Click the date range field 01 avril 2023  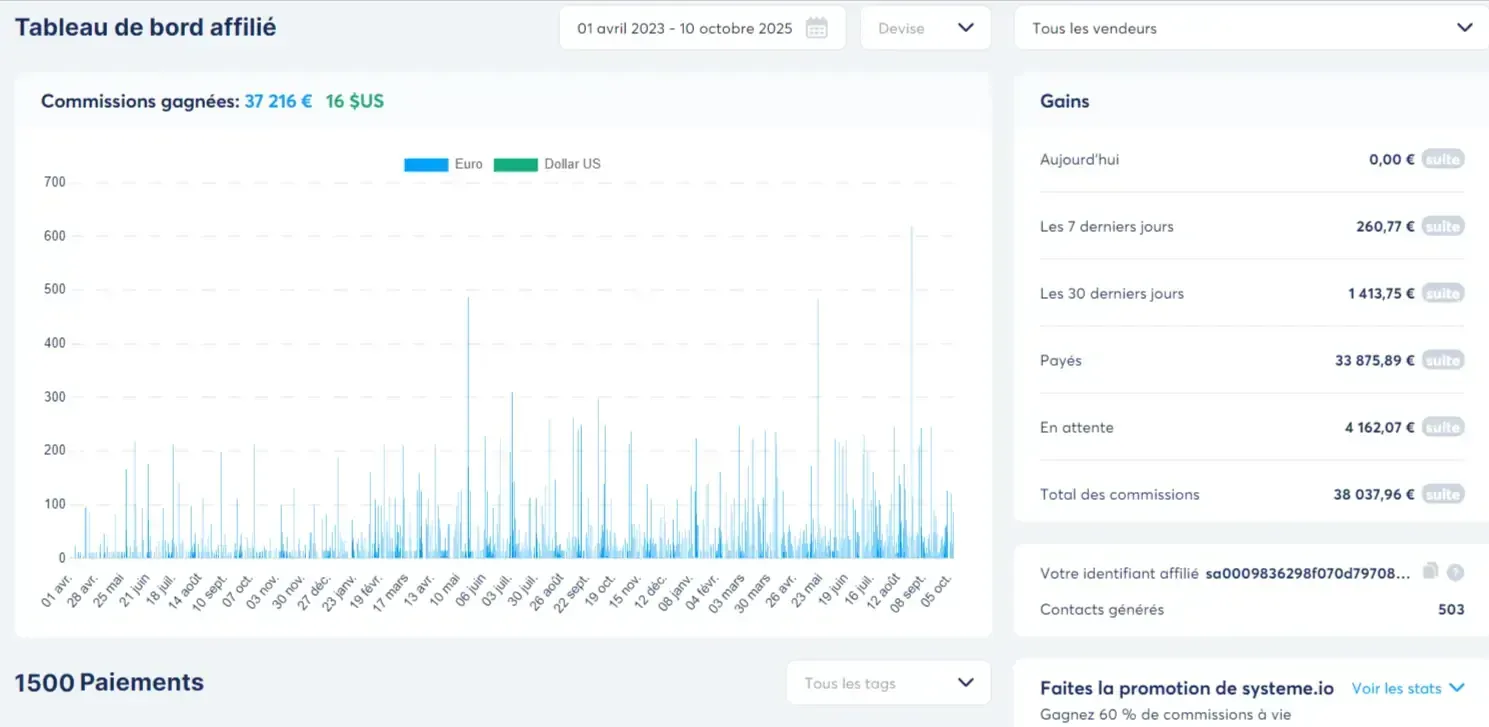pyautogui.click(x=684, y=28)
